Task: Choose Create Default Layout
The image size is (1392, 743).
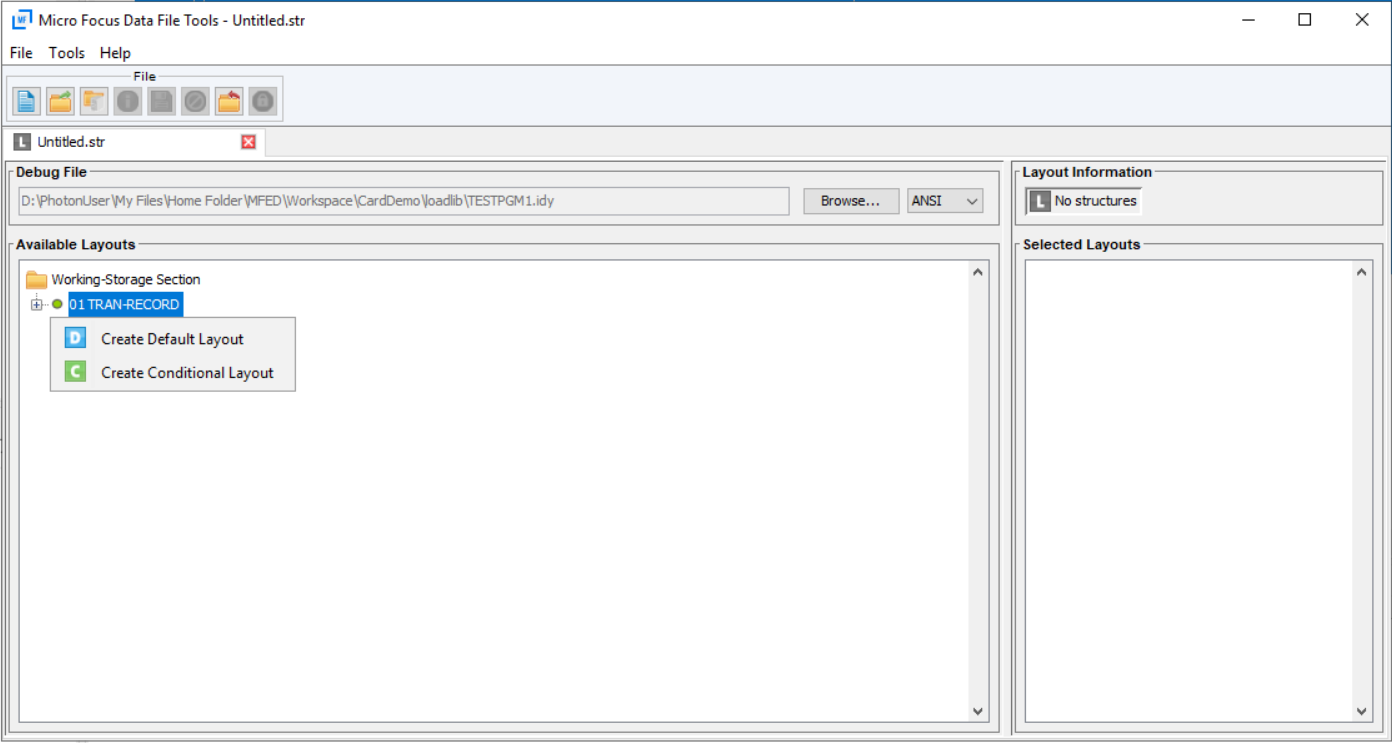Action: 171,338
